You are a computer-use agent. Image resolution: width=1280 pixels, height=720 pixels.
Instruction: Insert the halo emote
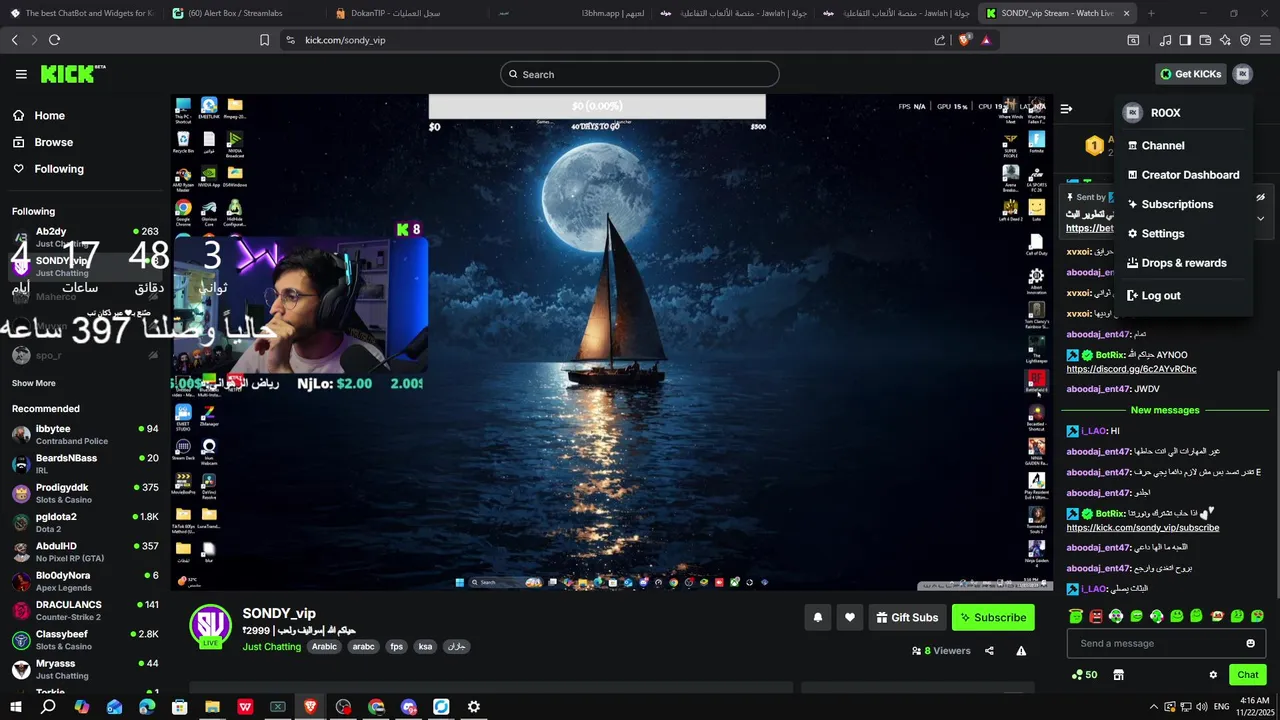tap(1076, 616)
